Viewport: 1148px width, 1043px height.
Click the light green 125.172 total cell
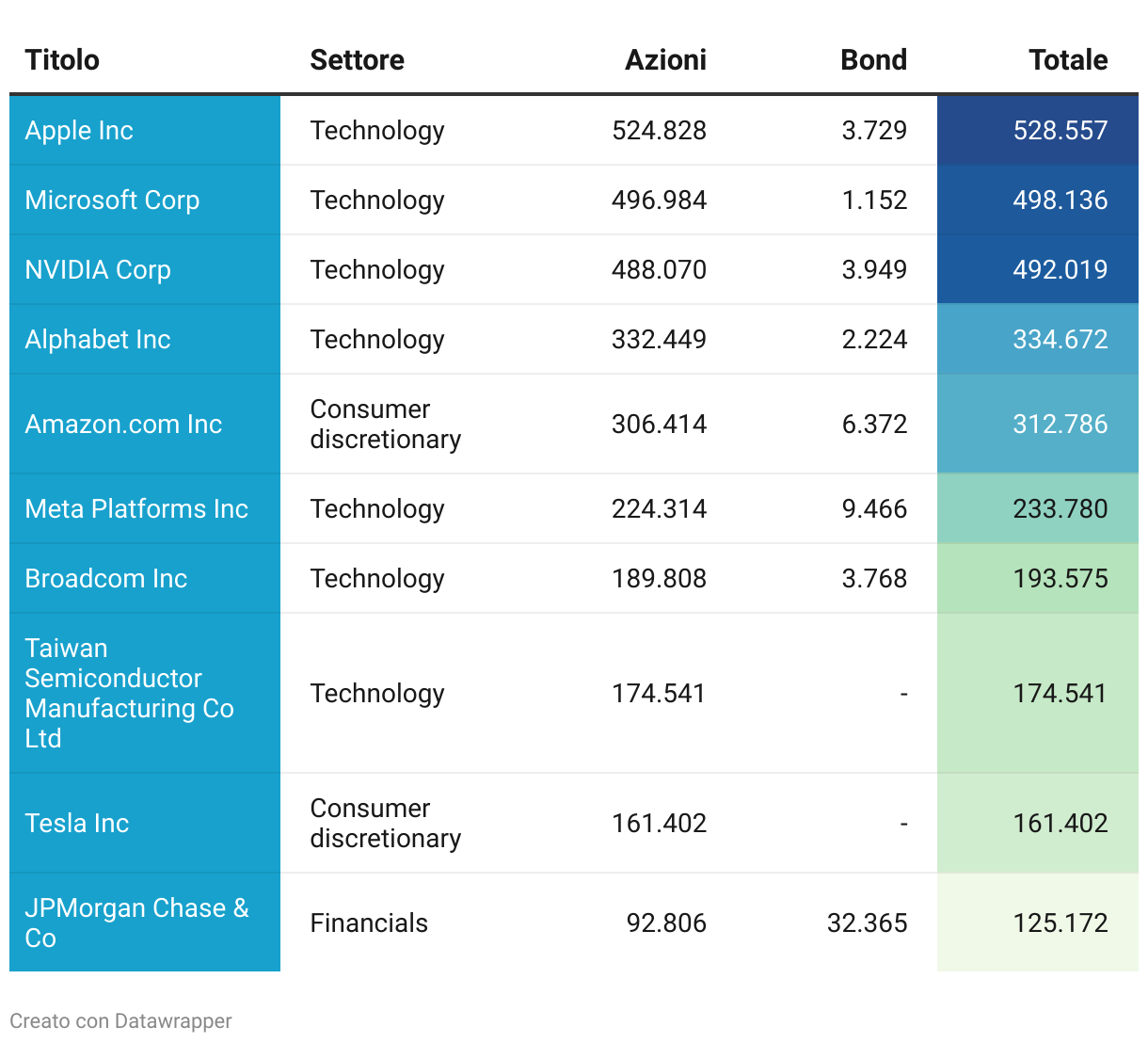(1060, 923)
